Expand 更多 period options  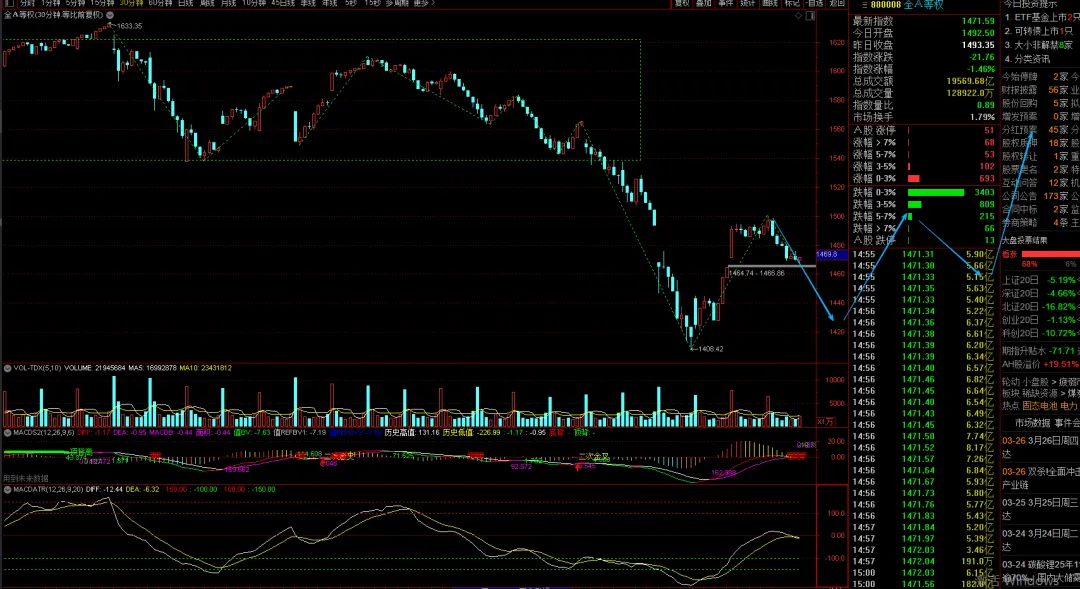pyautogui.click(x=423, y=3)
